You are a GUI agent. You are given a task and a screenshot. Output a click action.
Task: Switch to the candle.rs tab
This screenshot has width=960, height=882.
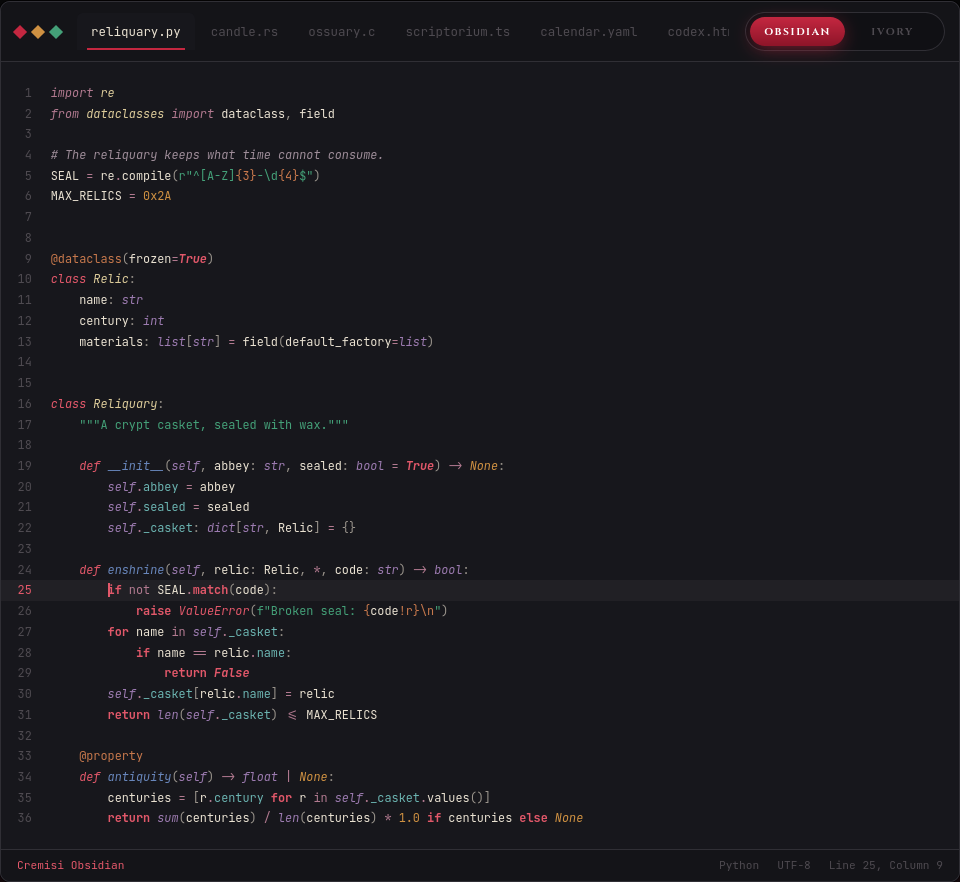coord(244,32)
